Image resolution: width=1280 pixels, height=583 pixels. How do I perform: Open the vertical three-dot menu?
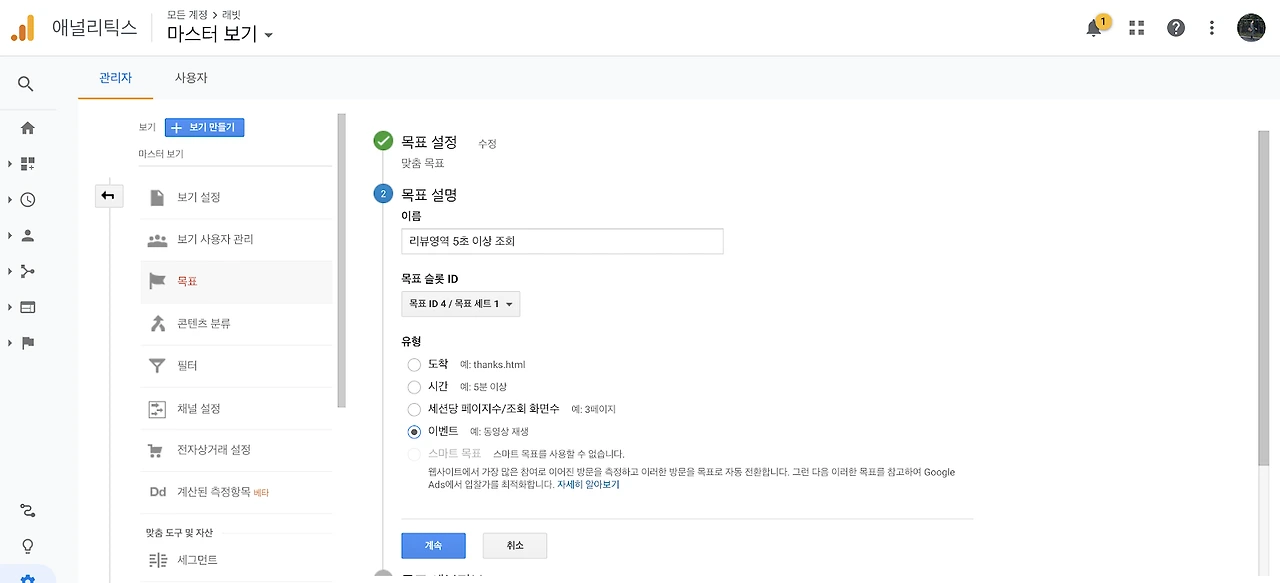coord(1212,28)
